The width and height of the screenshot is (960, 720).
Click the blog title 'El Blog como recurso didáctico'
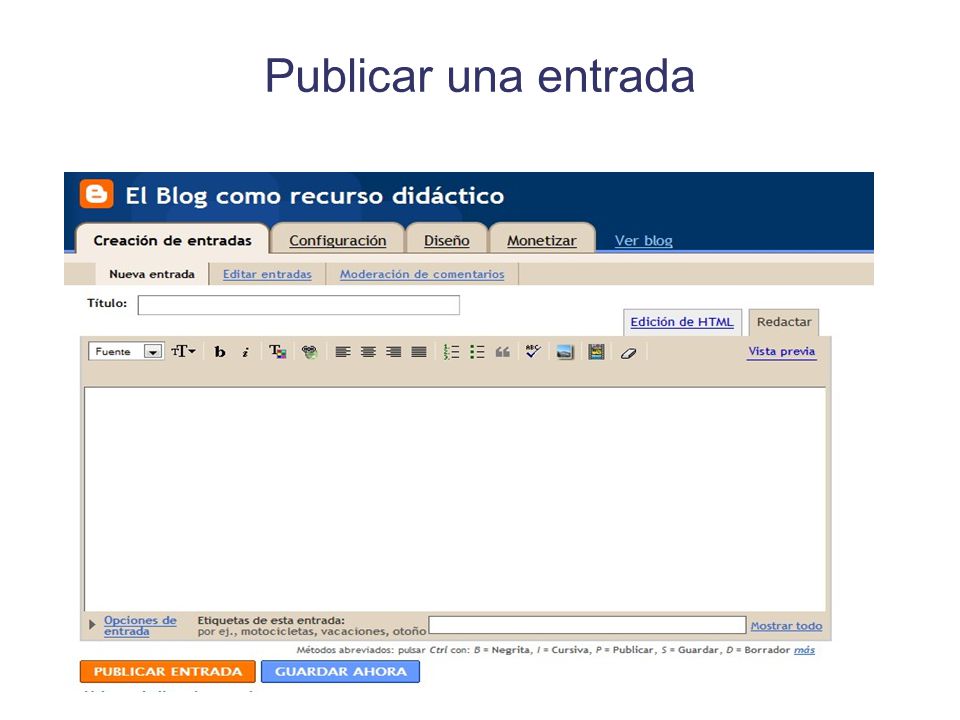click(x=315, y=196)
